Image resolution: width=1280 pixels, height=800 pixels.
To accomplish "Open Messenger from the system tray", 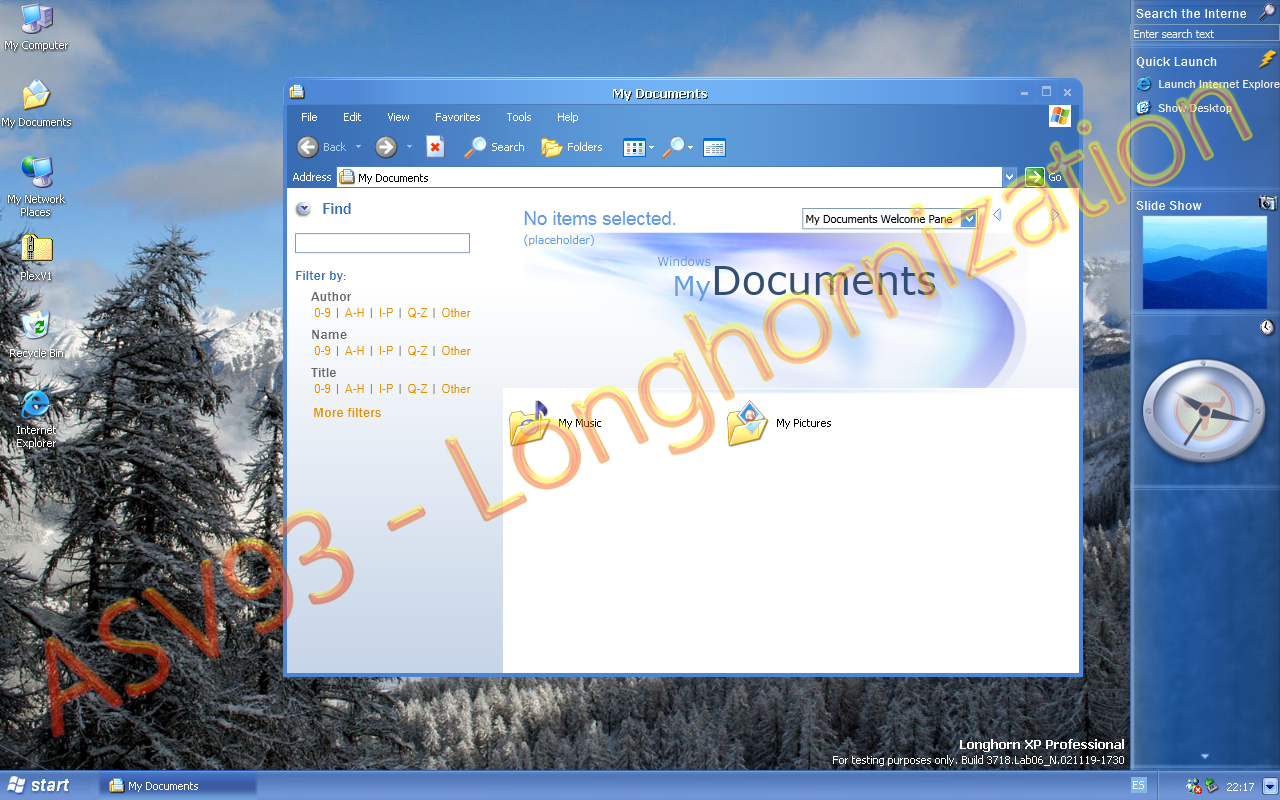I will tap(1194, 786).
